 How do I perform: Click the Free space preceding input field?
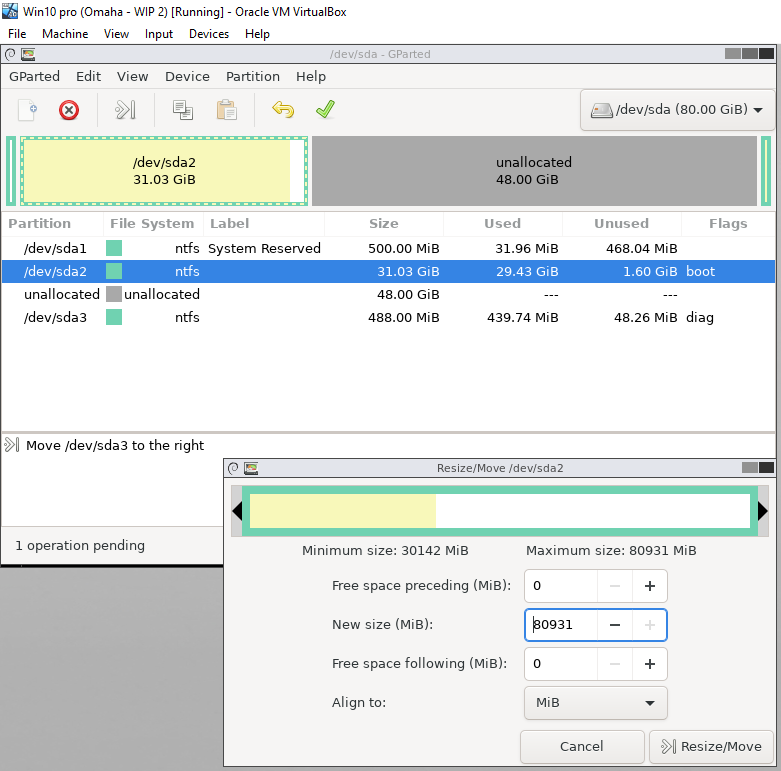coord(561,586)
